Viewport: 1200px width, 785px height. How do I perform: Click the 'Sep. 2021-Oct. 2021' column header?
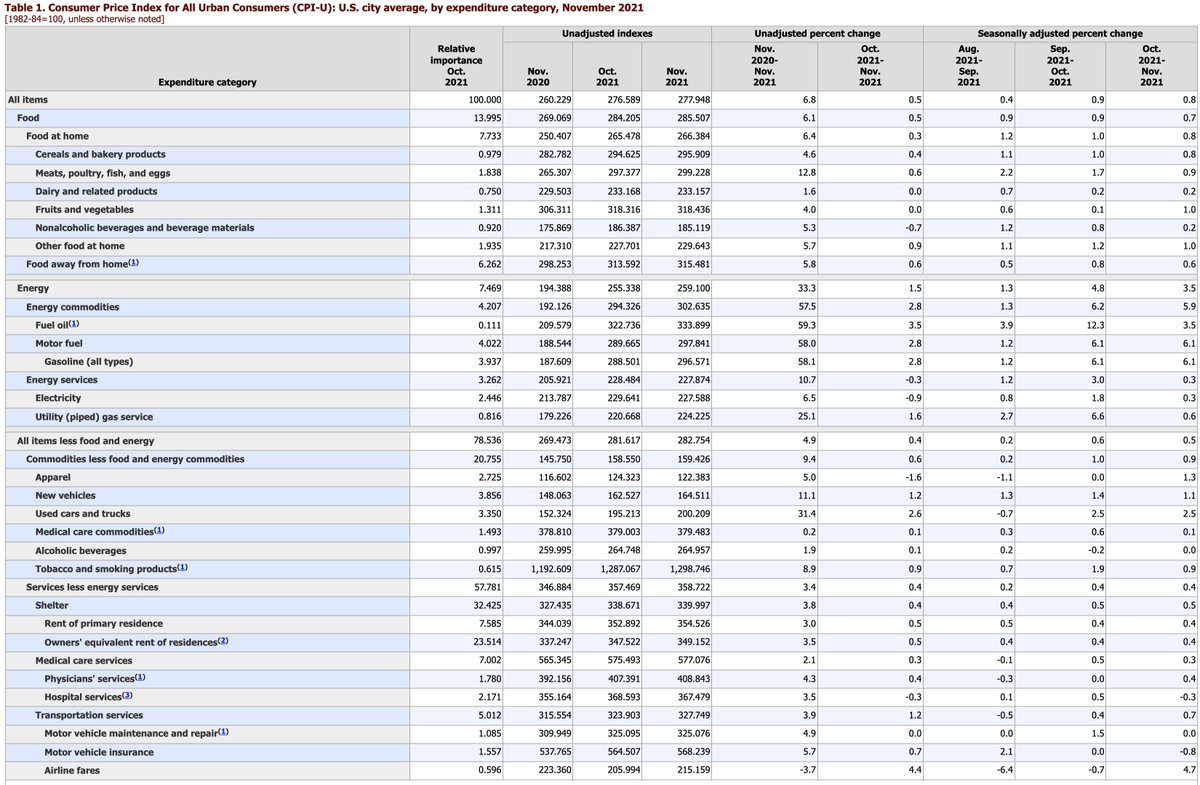(1060, 65)
